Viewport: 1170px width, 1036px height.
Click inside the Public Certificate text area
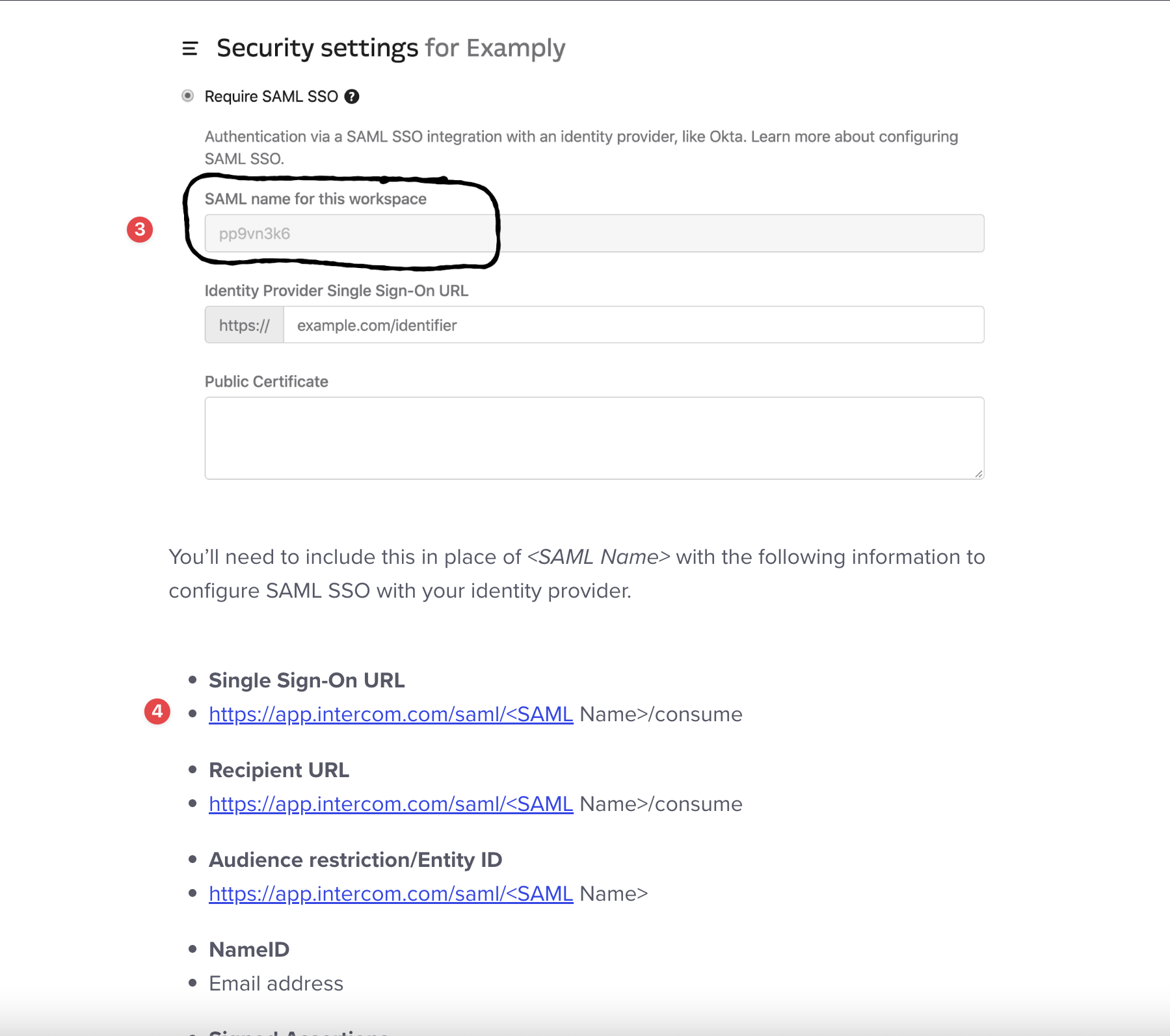coord(593,438)
